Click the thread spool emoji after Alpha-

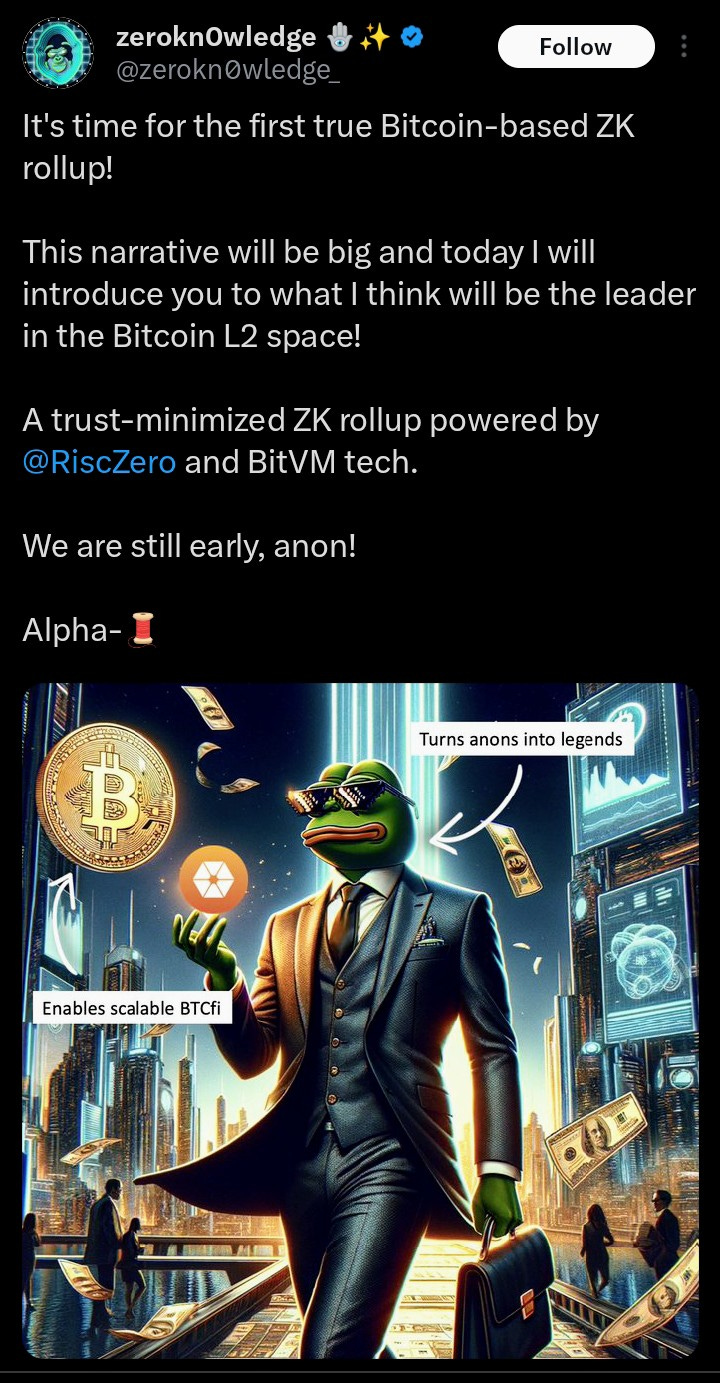[144, 631]
